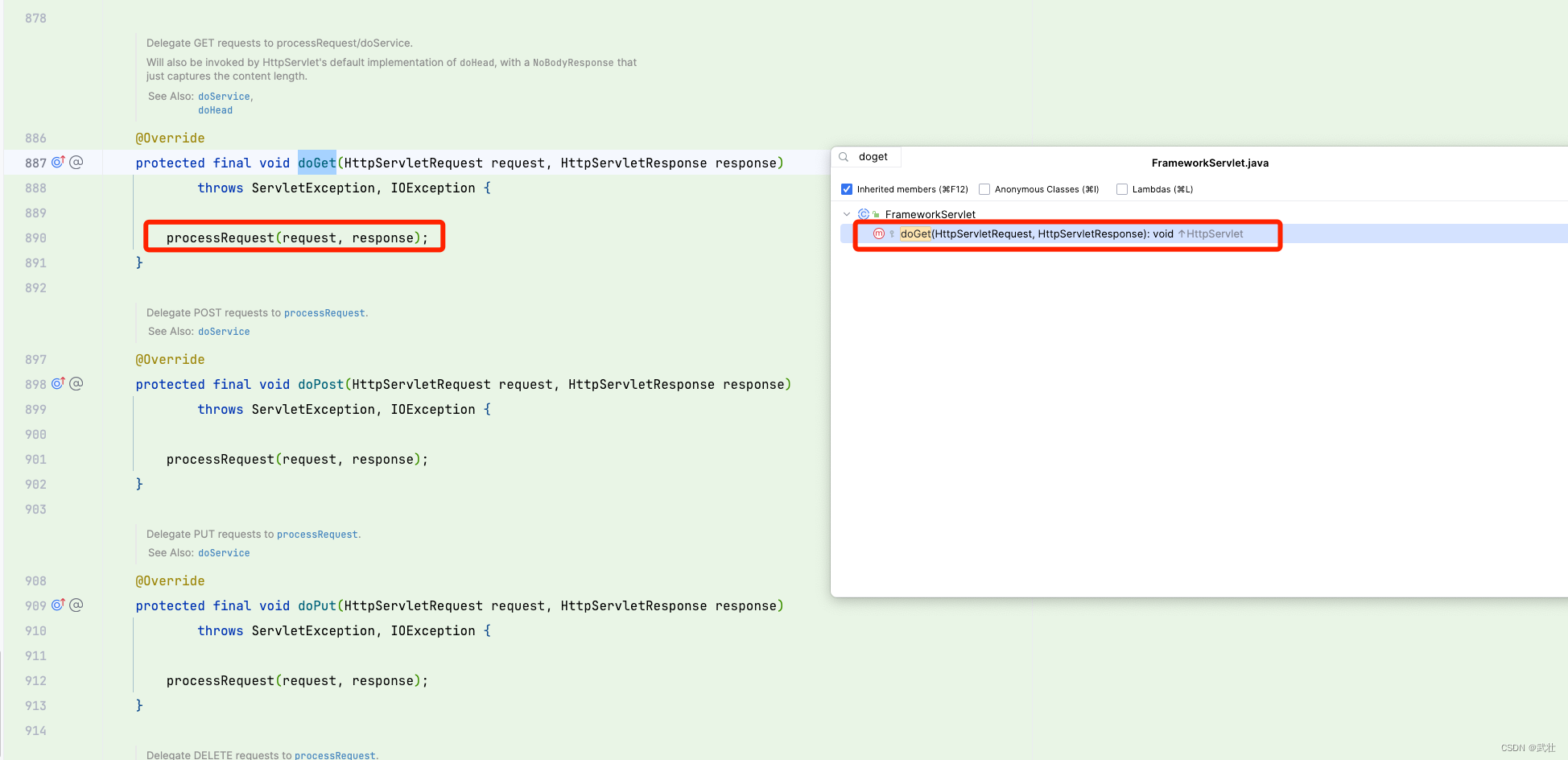Click line number 901 in the gutter
The height and width of the screenshot is (760, 1568).
point(35,459)
